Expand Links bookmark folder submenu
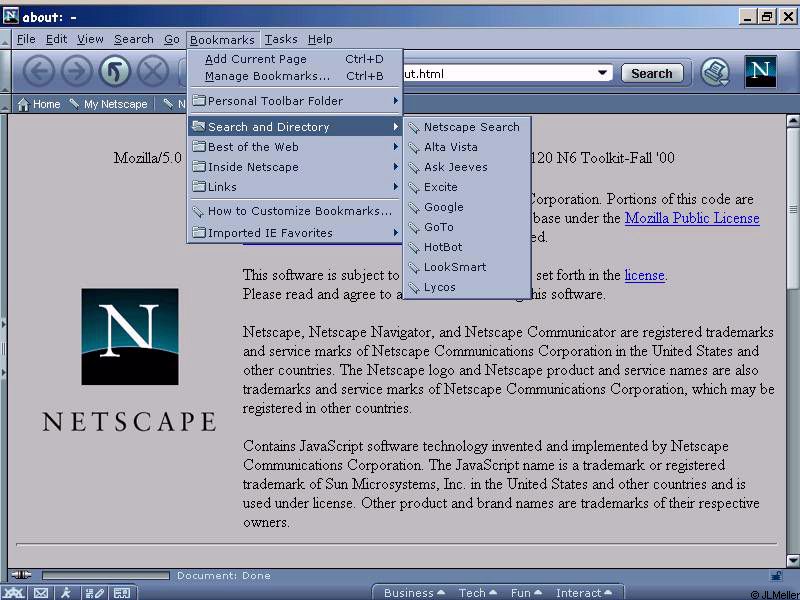This screenshot has width=800, height=600. tap(295, 187)
